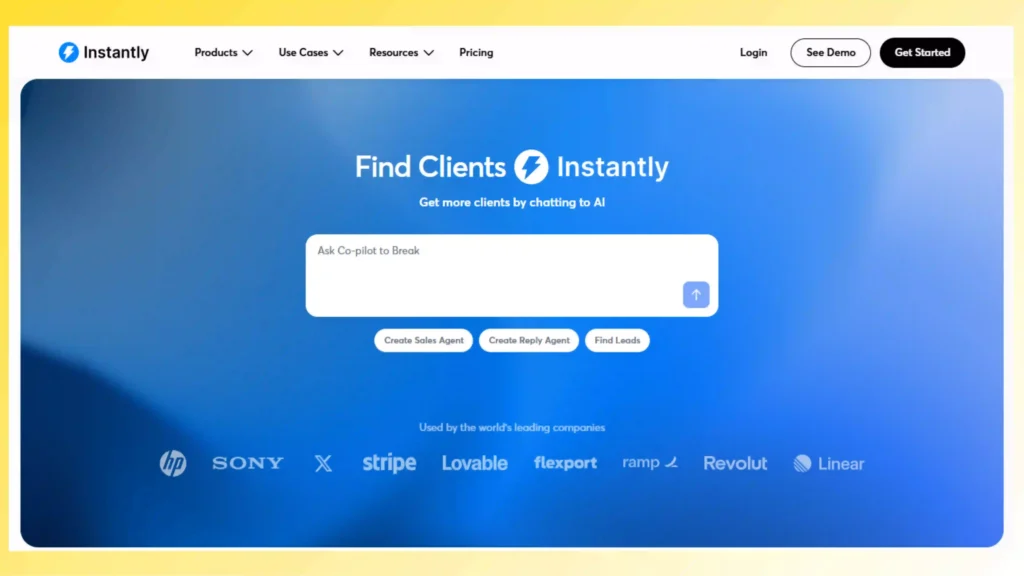Submit prompt with the up-arrow send button
This screenshot has width=1024, height=576.
696,295
